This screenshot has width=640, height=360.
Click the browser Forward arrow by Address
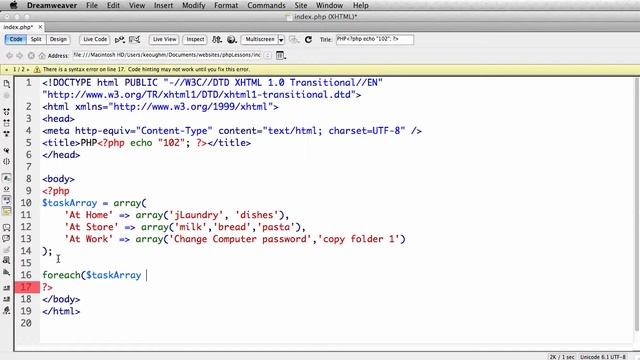pyautogui.click(x=20, y=55)
